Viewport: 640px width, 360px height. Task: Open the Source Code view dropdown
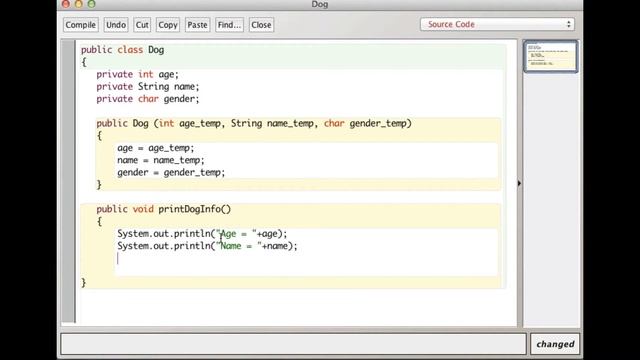click(498, 24)
